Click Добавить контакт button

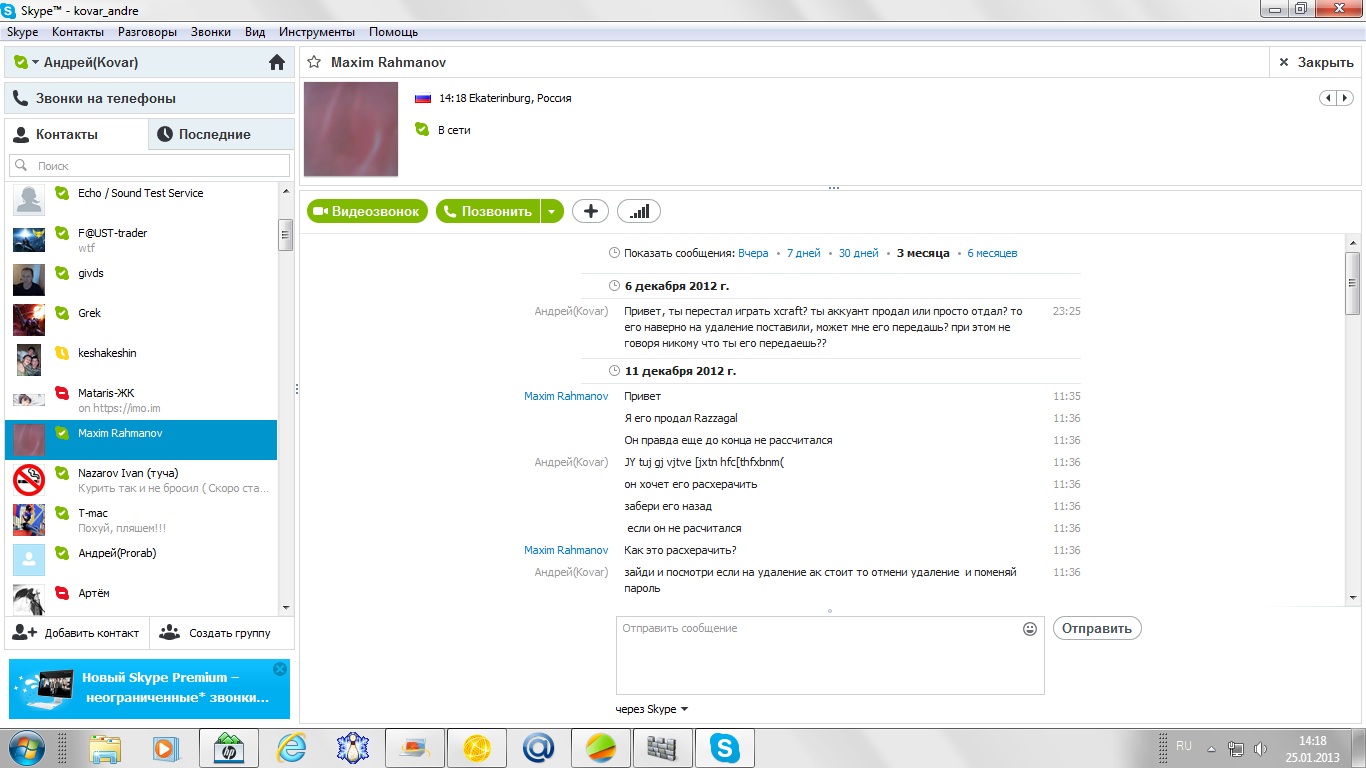pyautogui.click(x=77, y=633)
